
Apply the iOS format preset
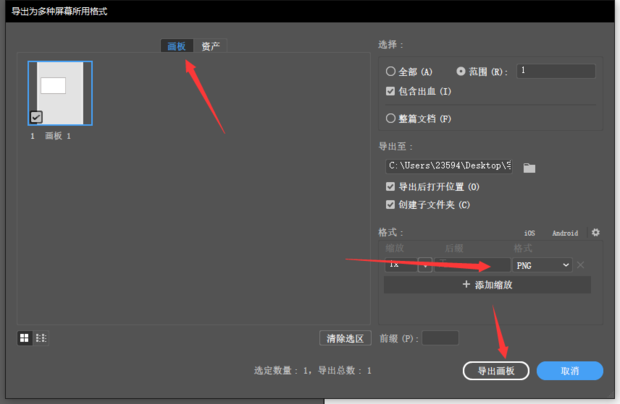[x=530, y=233]
